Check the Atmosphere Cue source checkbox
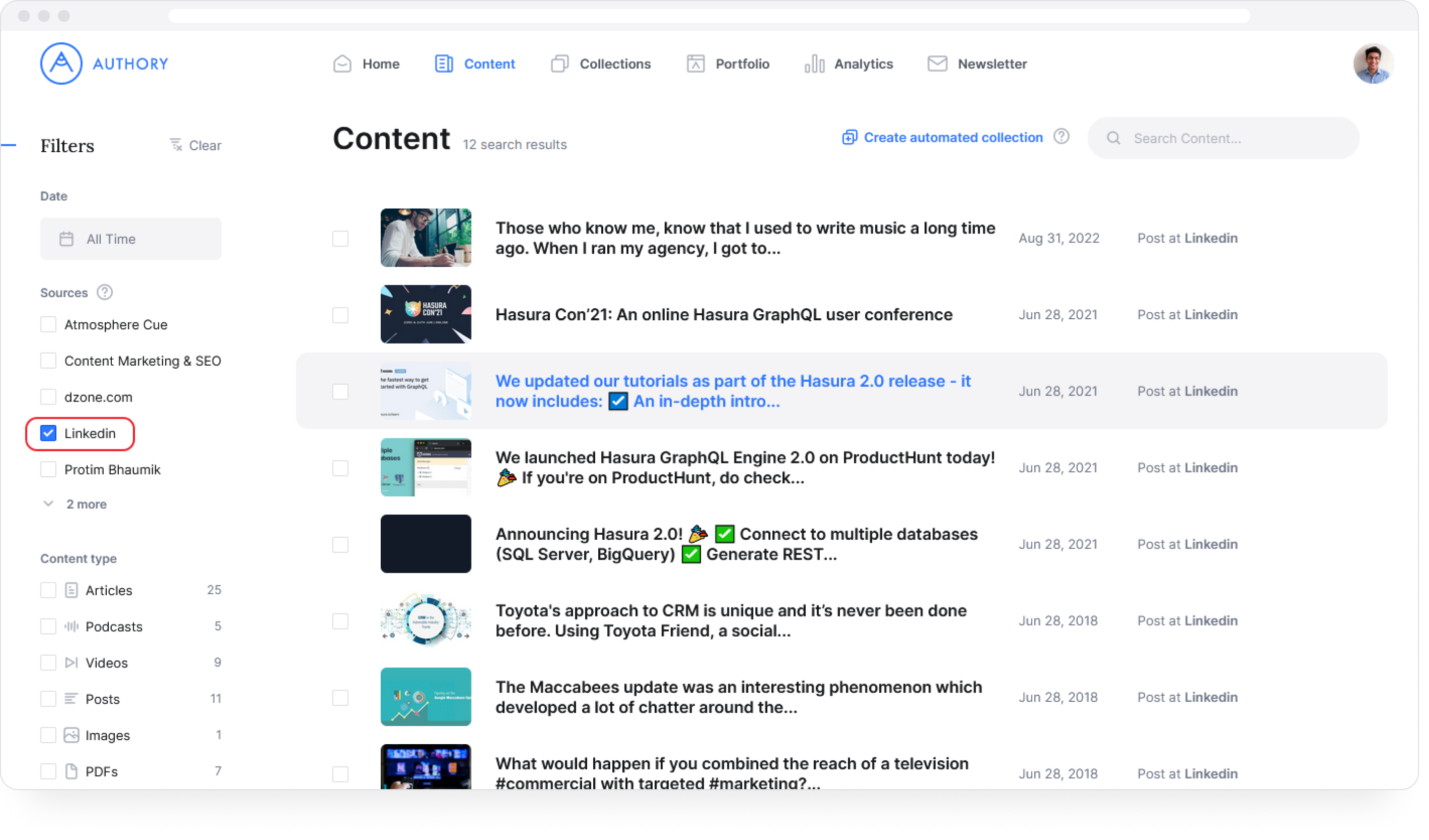1429x840 pixels. [x=48, y=325]
